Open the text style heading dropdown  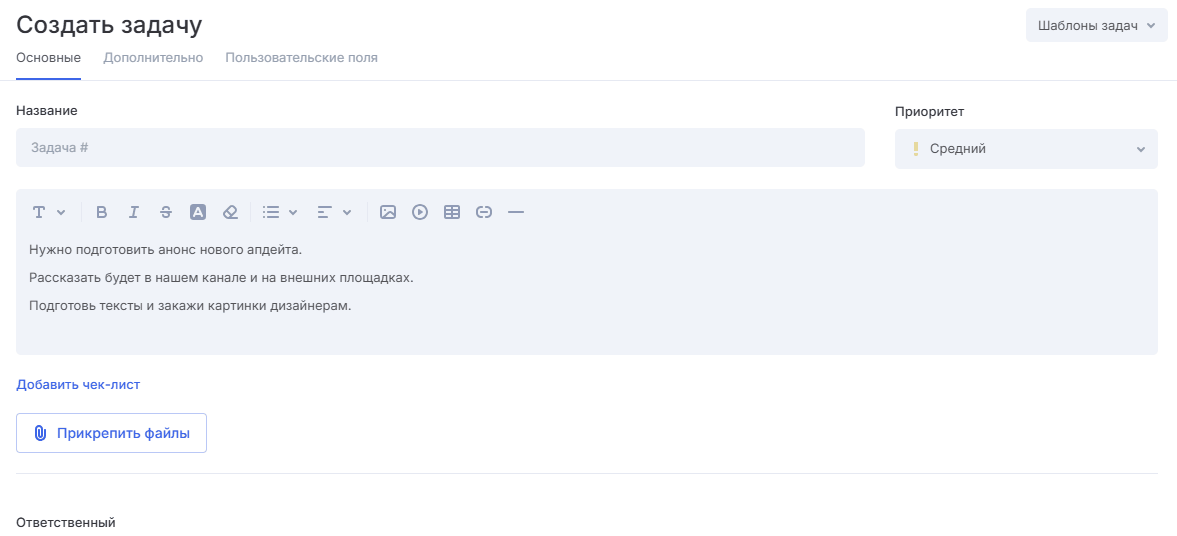(x=48, y=212)
